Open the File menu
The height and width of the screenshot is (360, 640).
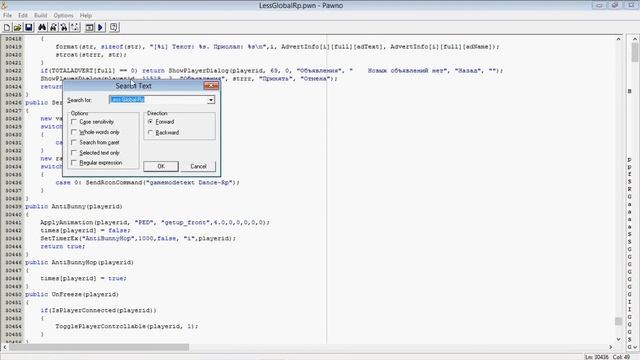[7, 16]
